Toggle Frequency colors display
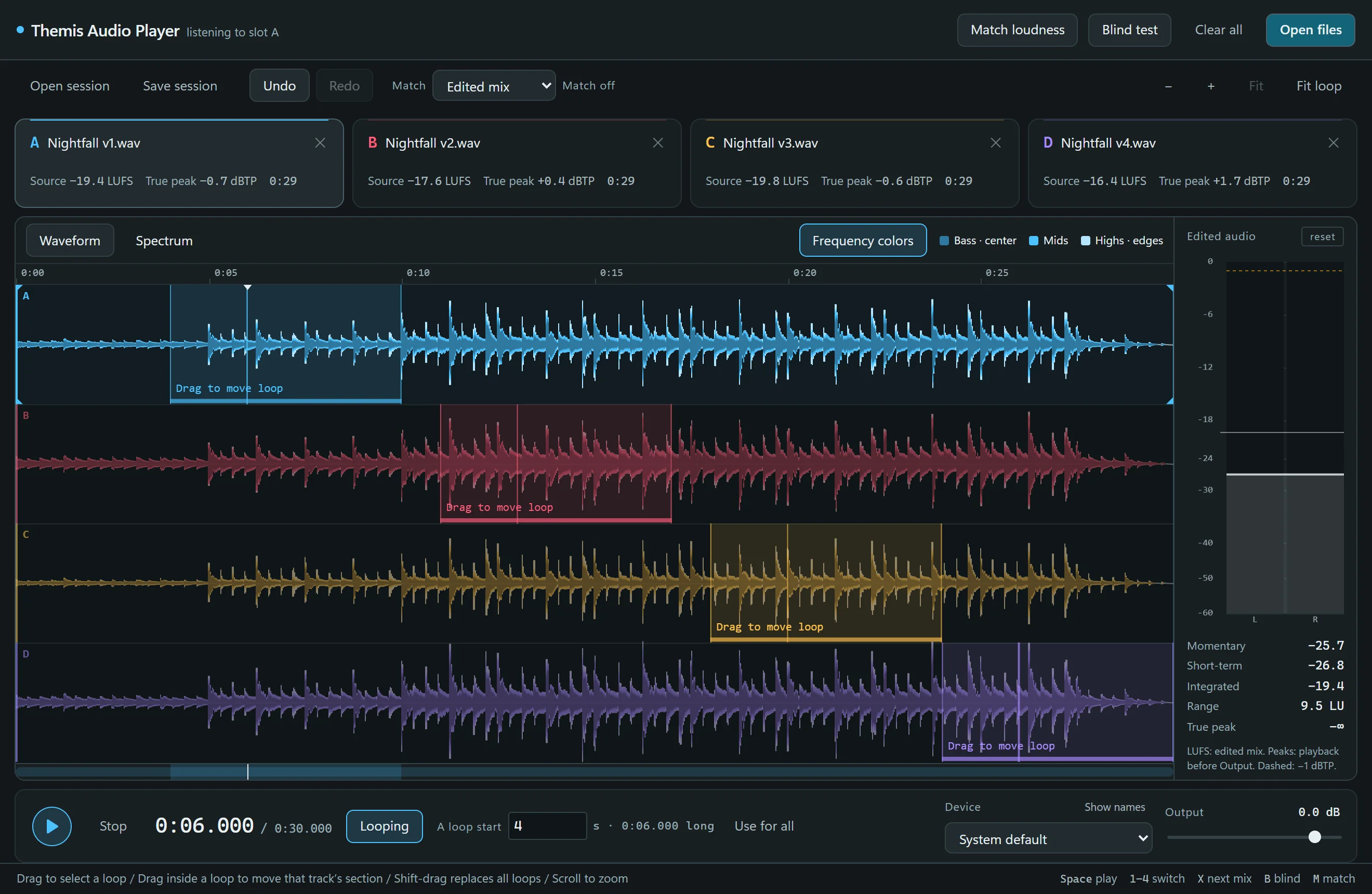Screen dimensions: 1372x894 pyautogui.click(x=863, y=240)
